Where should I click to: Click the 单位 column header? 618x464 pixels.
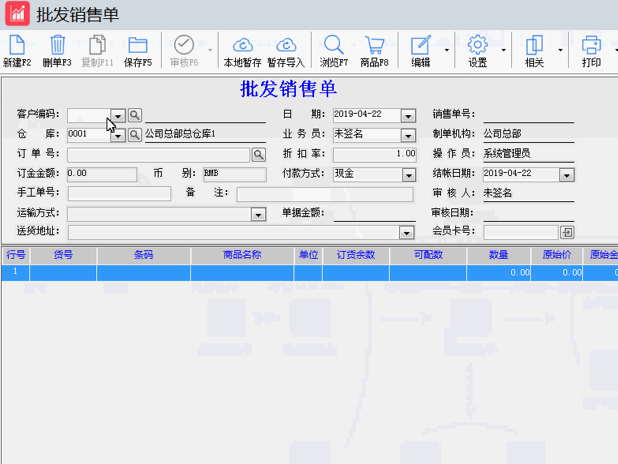pyautogui.click(x=308, y=255)
